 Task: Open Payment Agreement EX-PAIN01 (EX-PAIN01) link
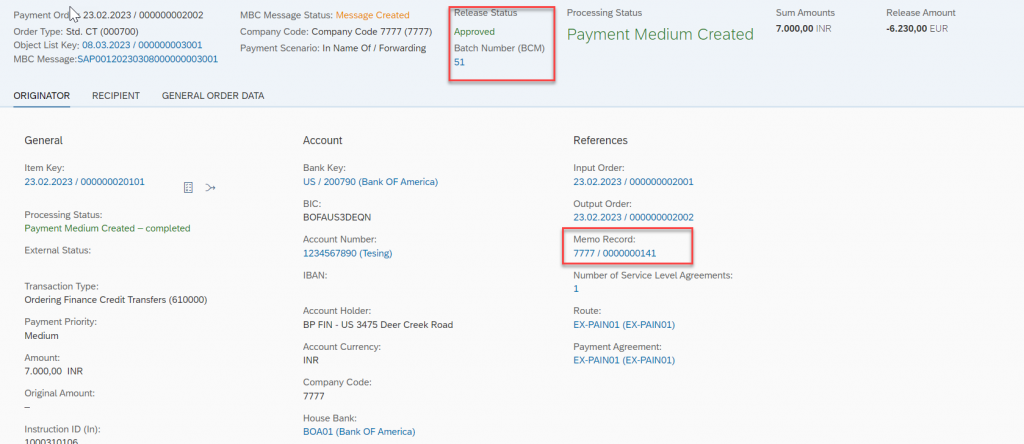[624, 360]
